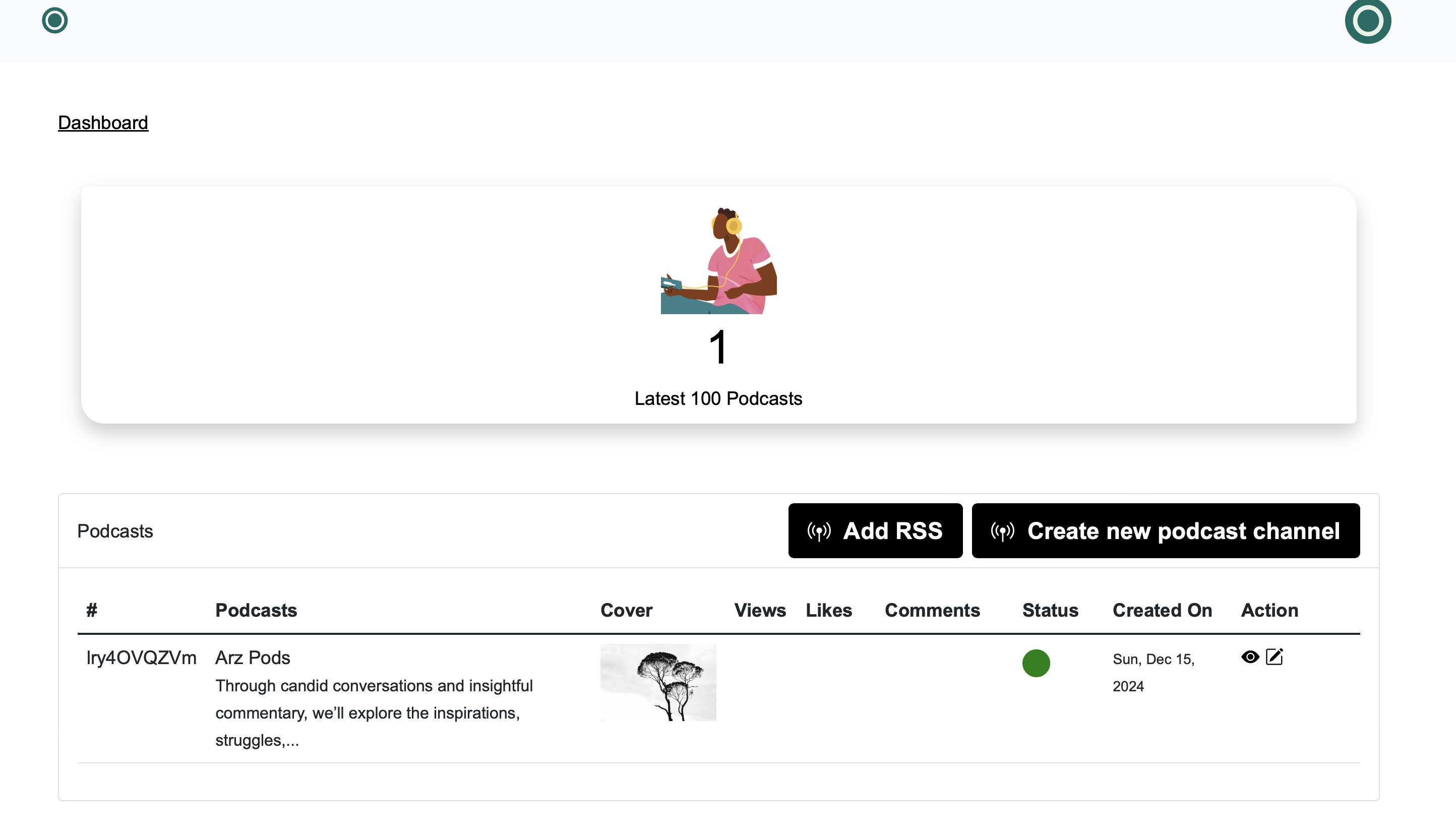Viewport: 1456px width, 833px height.
Task: Click the Action column header
Action: [1269, 610]
